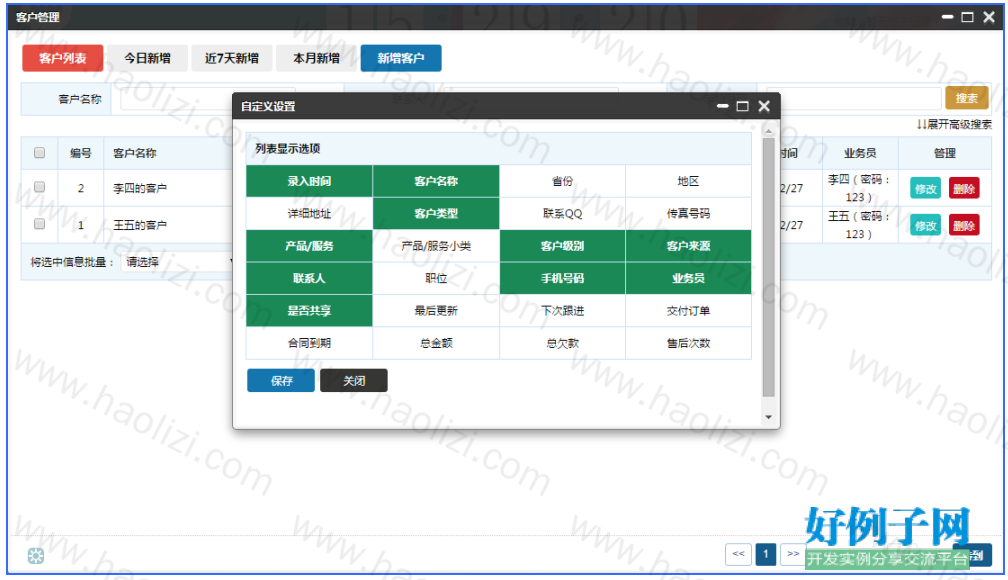1008x580 pixels.
Task: Check the checkbox for 王五的客户 row
Action: pyautogui.click(x=39, y=224)
